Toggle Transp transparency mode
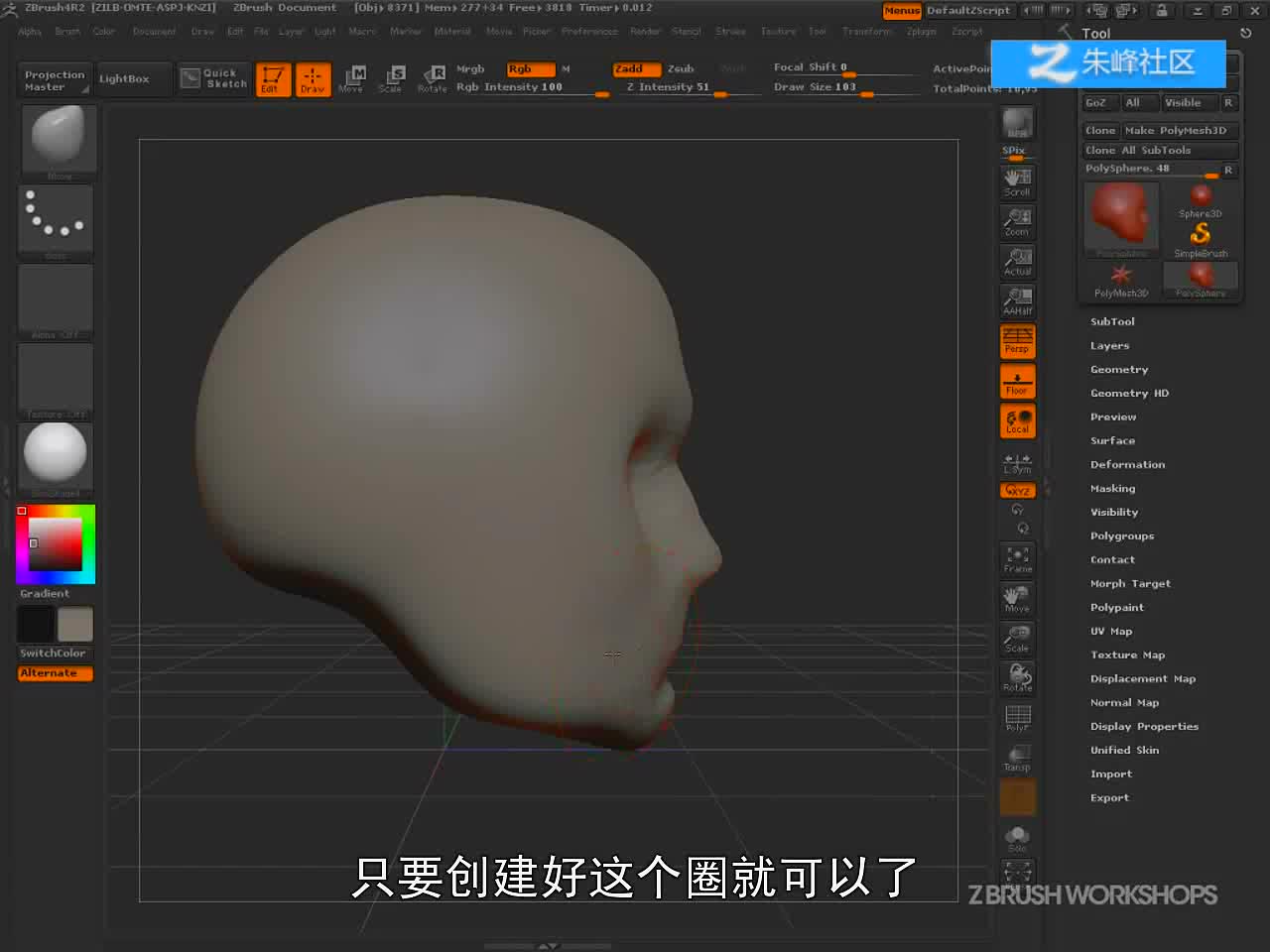 pos(1018,758)
